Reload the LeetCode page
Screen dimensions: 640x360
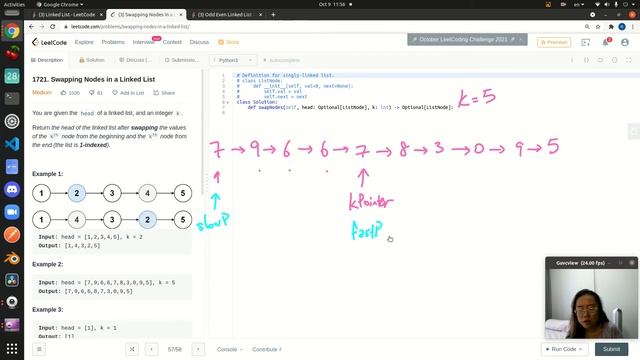53,27
